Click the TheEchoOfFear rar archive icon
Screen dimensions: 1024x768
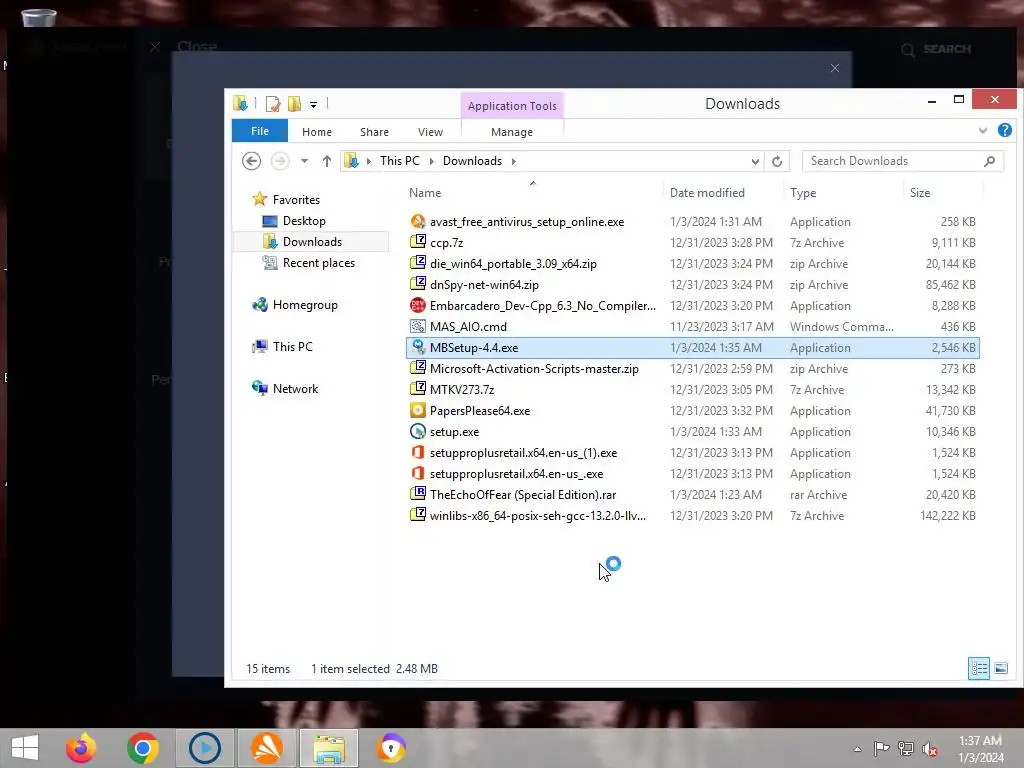coord(417,494)
